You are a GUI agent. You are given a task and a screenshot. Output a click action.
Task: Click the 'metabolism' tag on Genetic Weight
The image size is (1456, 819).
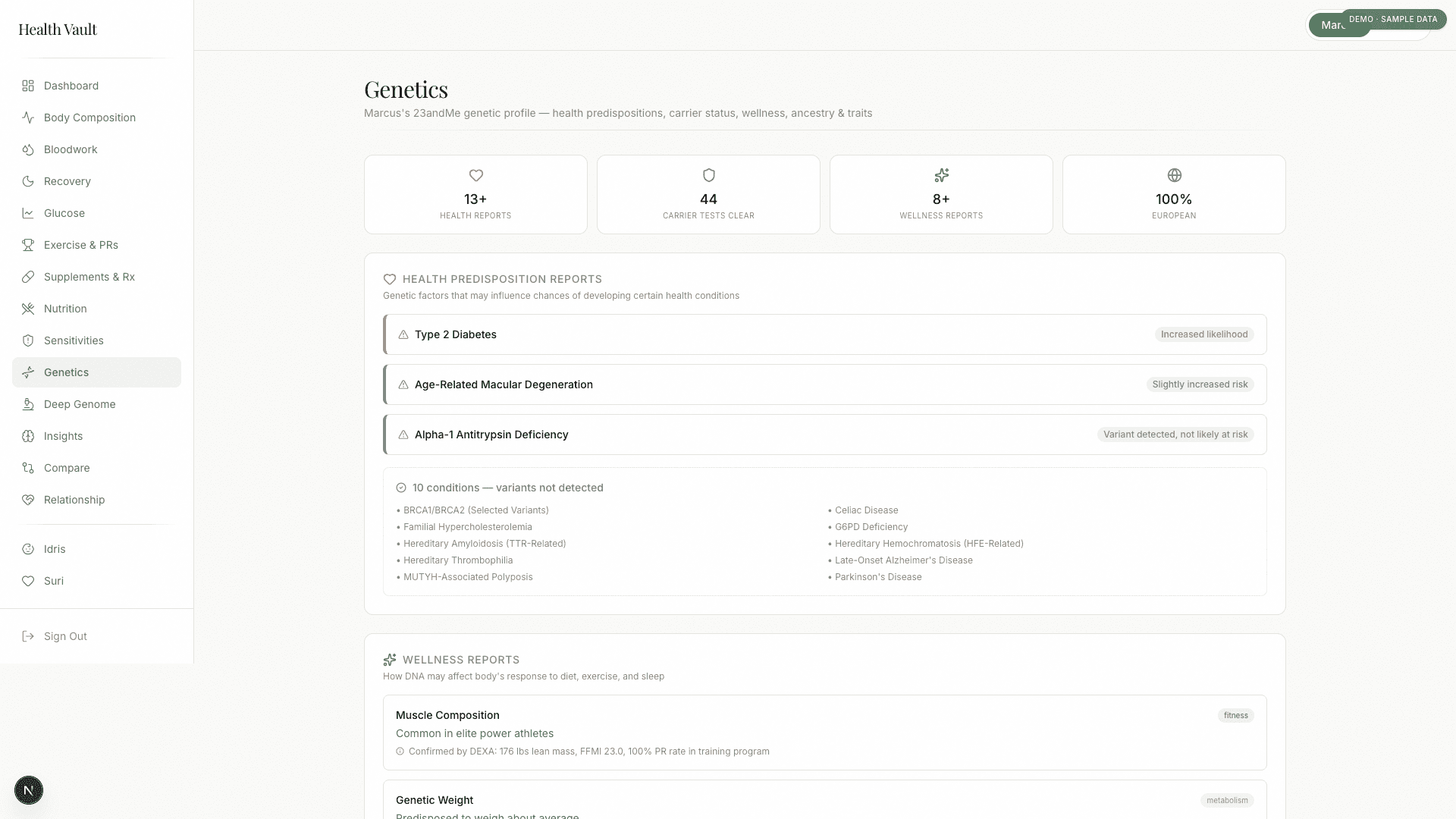1227,800
